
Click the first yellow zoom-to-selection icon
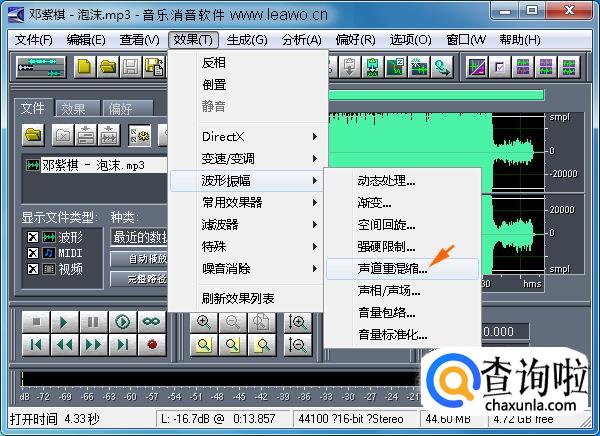point(204,345)
